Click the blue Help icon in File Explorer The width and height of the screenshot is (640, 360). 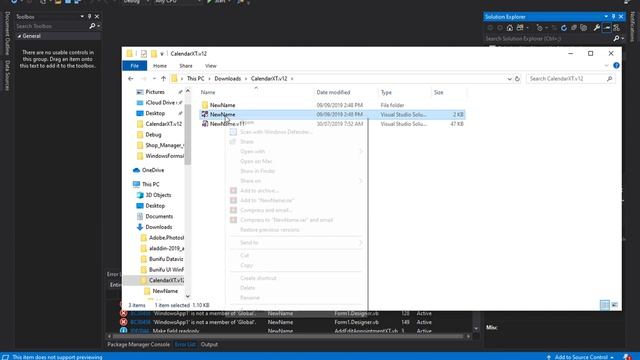point(616,66)
